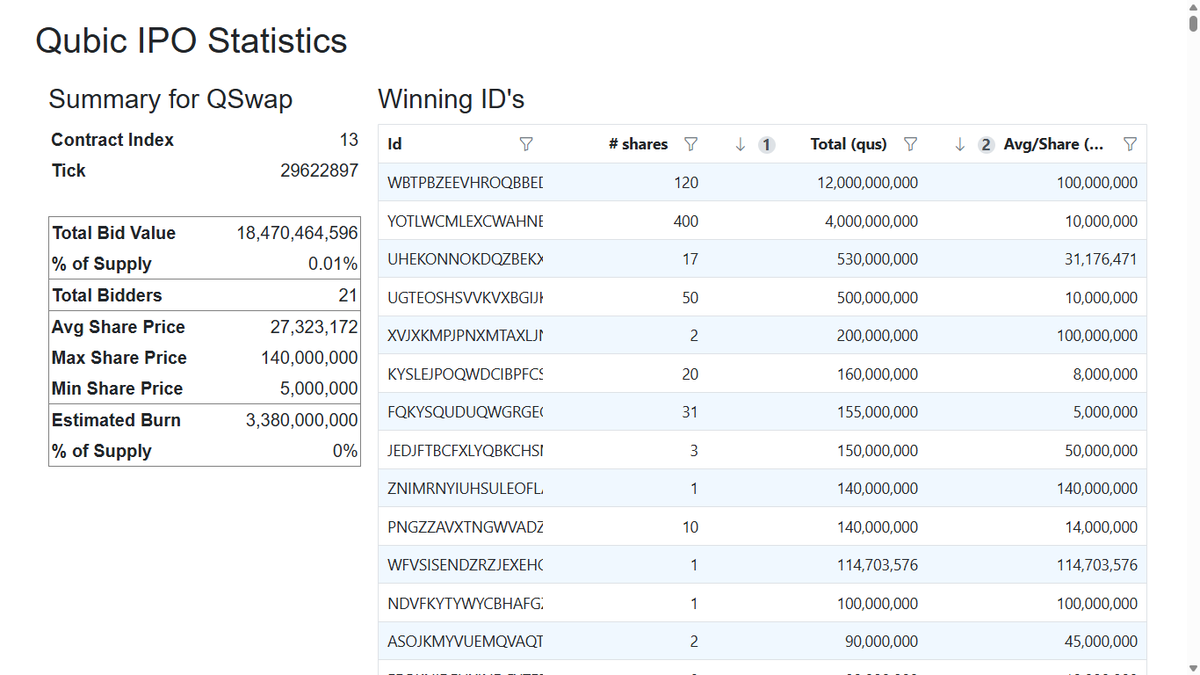The image size is (1200, 675).
Task: Click the 31 shares cell
Action: (x=629, y=412)
